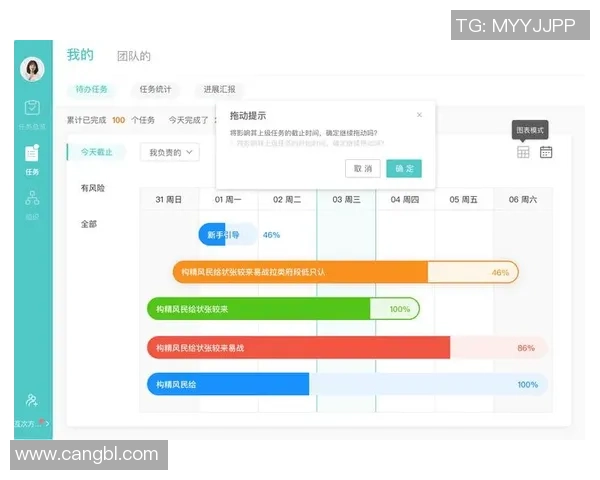Image resolution: width=600 pixels, height=480 pixels.
Task: Click the 01 周一 column header
Action: 228,199
